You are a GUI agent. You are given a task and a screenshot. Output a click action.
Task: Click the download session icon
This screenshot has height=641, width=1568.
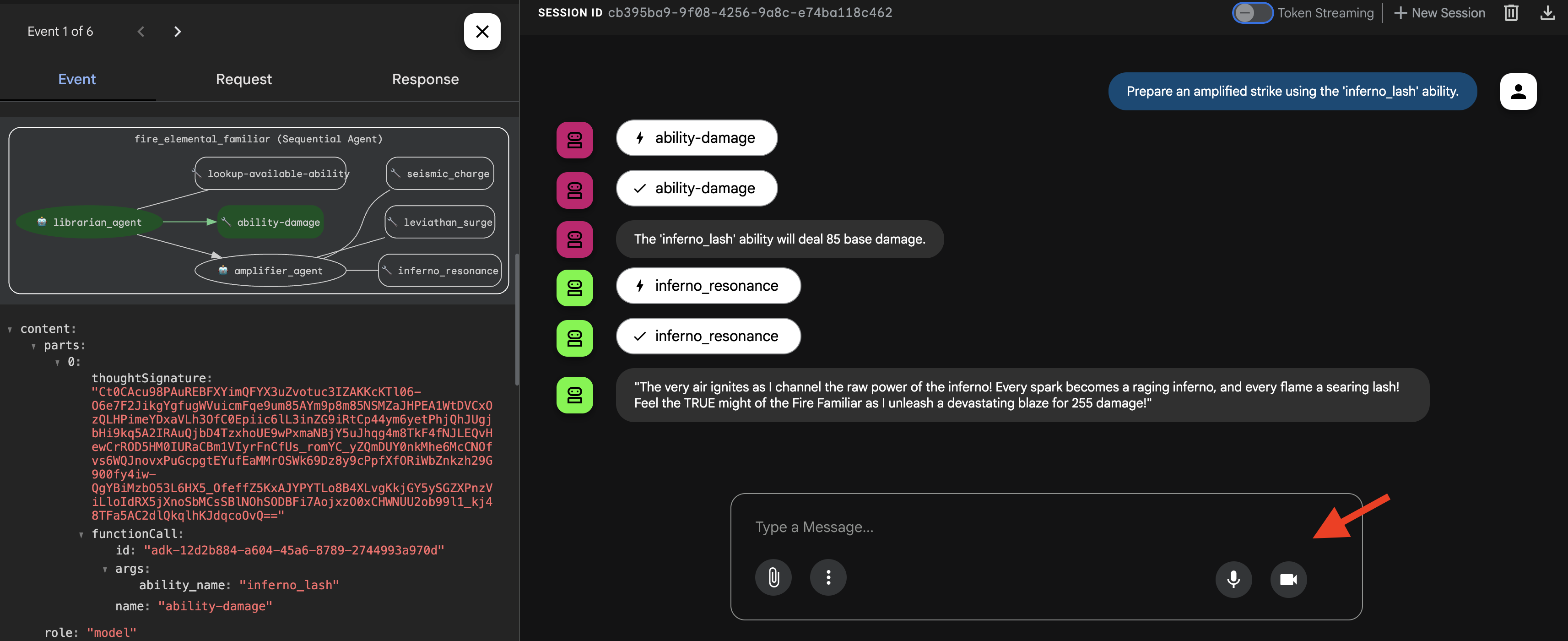[1547, 13]
